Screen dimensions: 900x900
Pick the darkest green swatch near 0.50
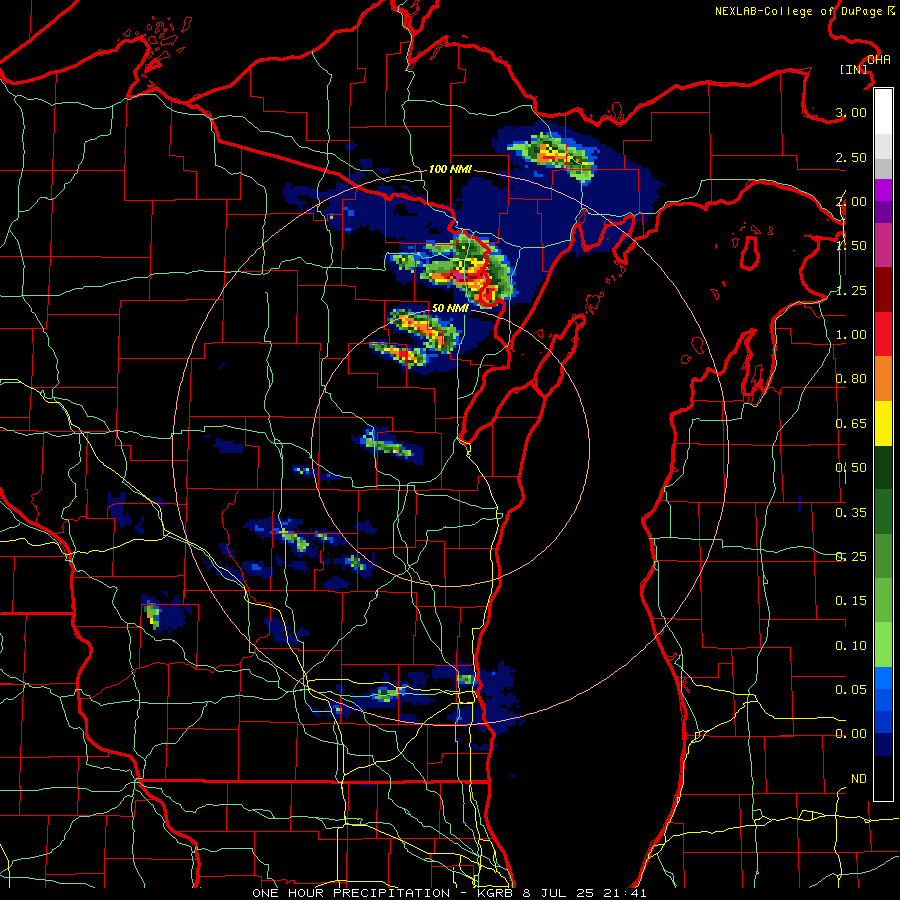pos(883,467)
